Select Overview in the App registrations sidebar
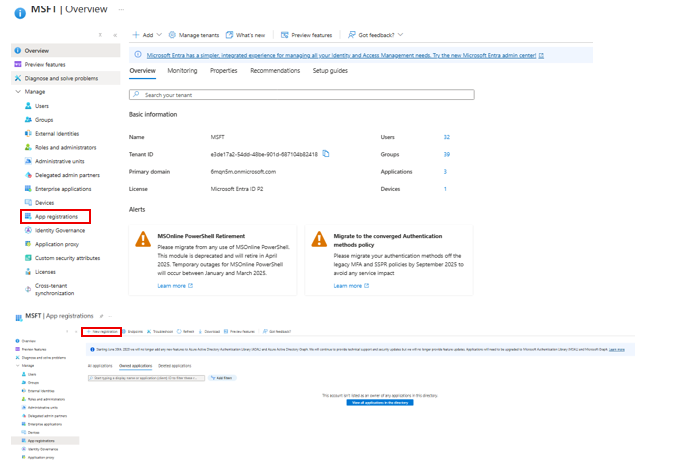 point(29,341)
